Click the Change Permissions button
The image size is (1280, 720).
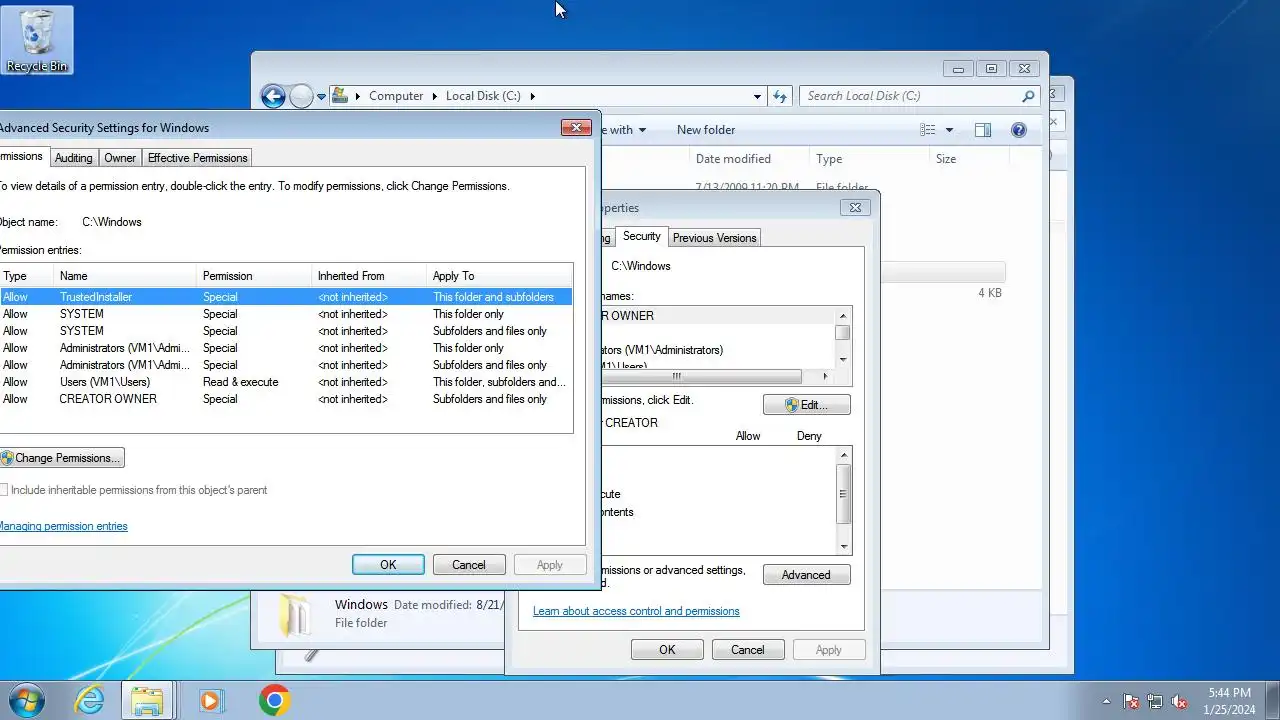click(x=61, y=458)
